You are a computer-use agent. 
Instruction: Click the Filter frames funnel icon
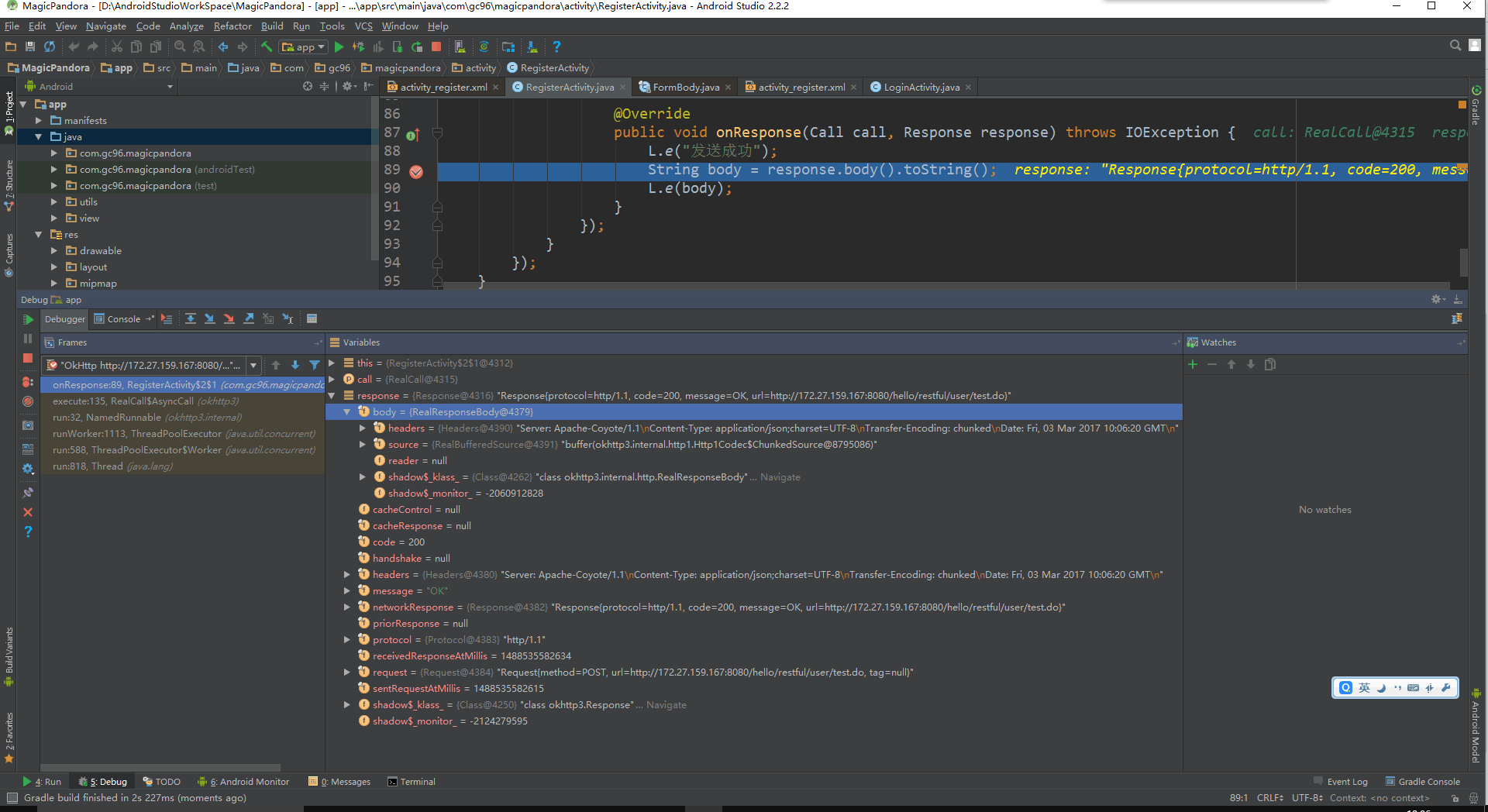314,365
